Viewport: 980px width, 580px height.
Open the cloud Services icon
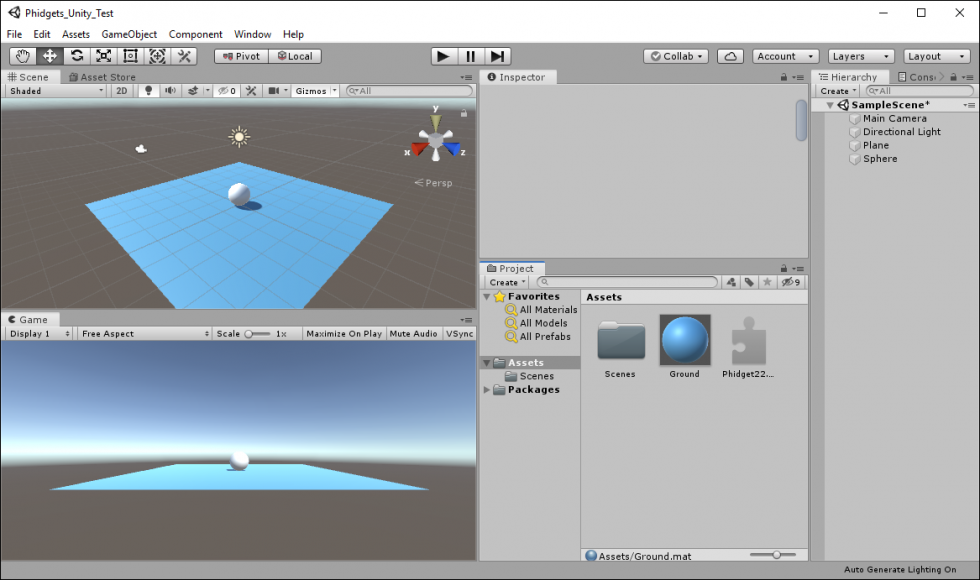click(730, 56)
